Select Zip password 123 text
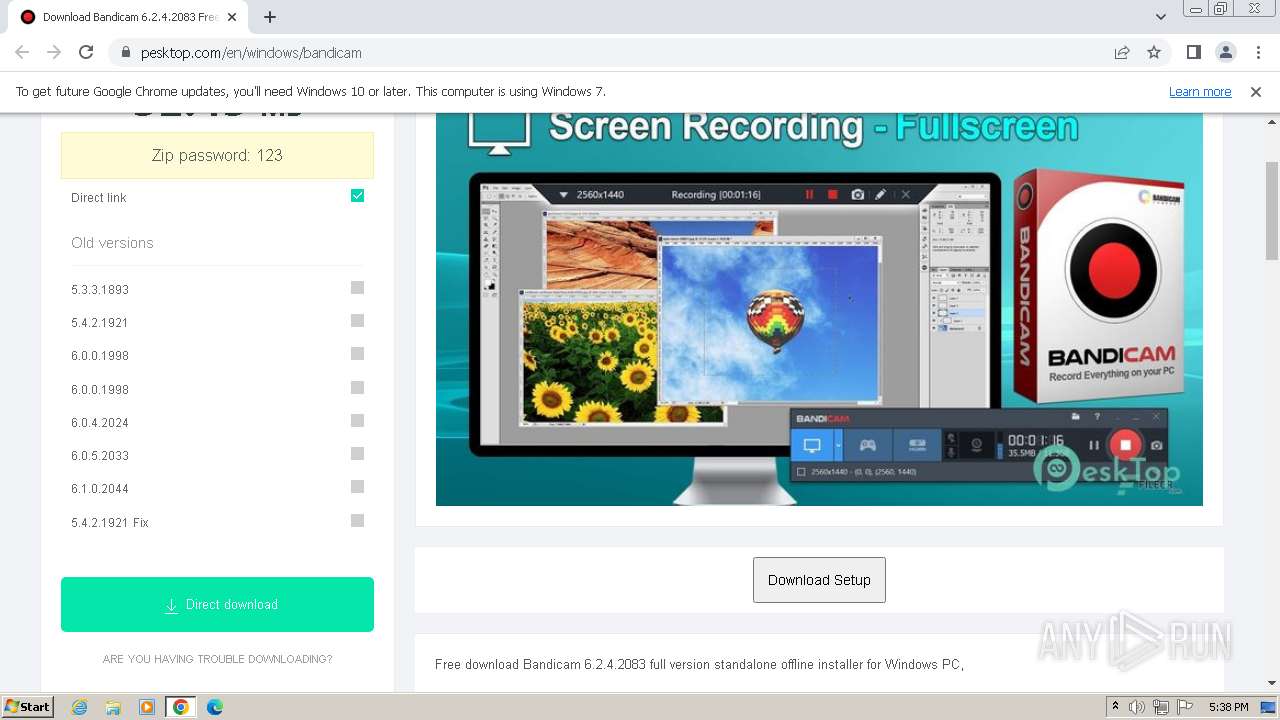1280x720 pixels. coord(217,155)
